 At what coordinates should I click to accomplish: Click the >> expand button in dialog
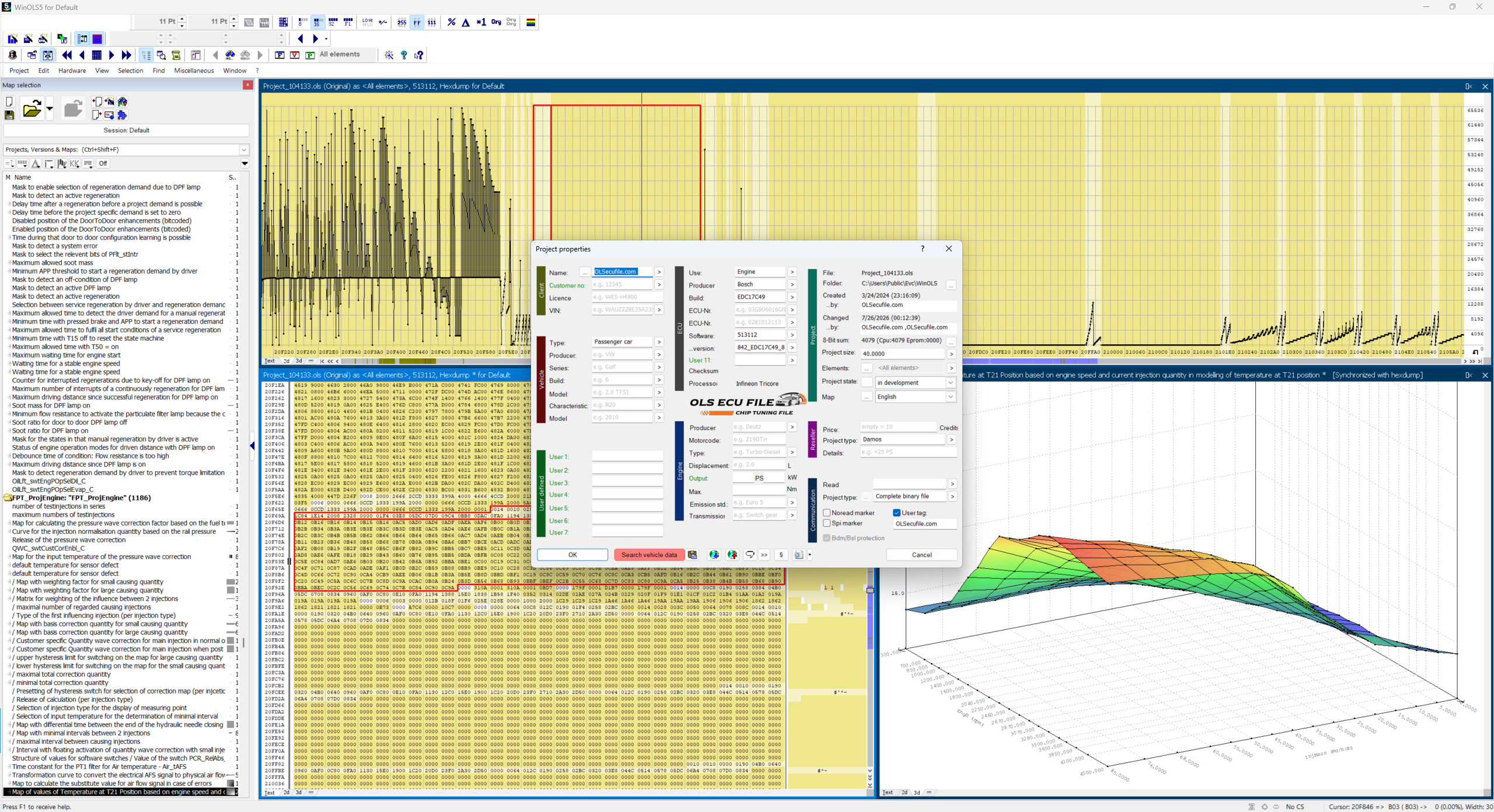point(765,555)
